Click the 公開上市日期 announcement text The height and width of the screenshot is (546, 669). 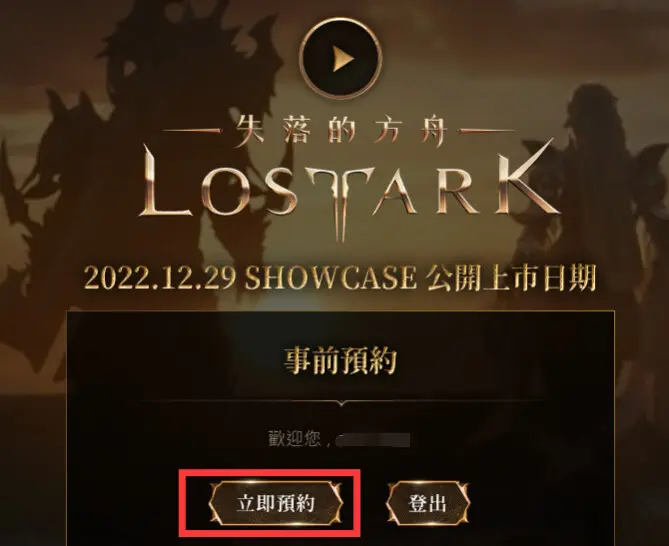pos(510,278)
